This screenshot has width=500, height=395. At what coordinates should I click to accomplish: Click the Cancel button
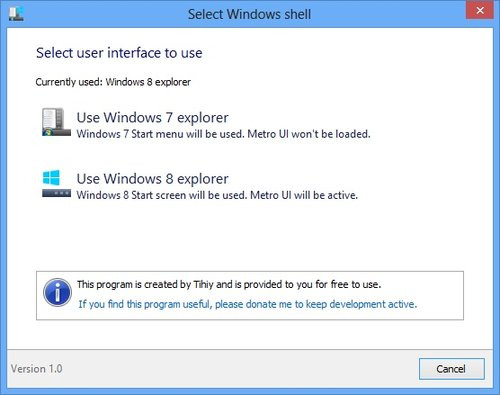[x=452, y=369]
